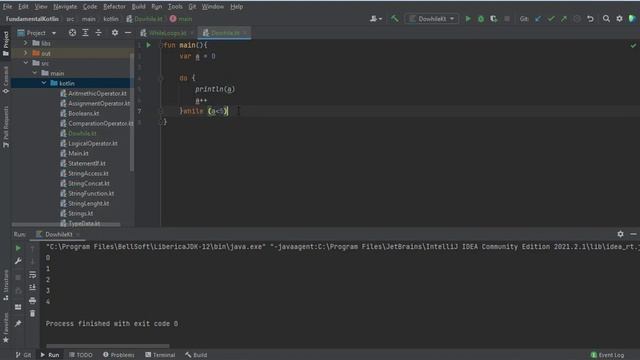Rerun DowhileKt in Run panel

point(18,248)
